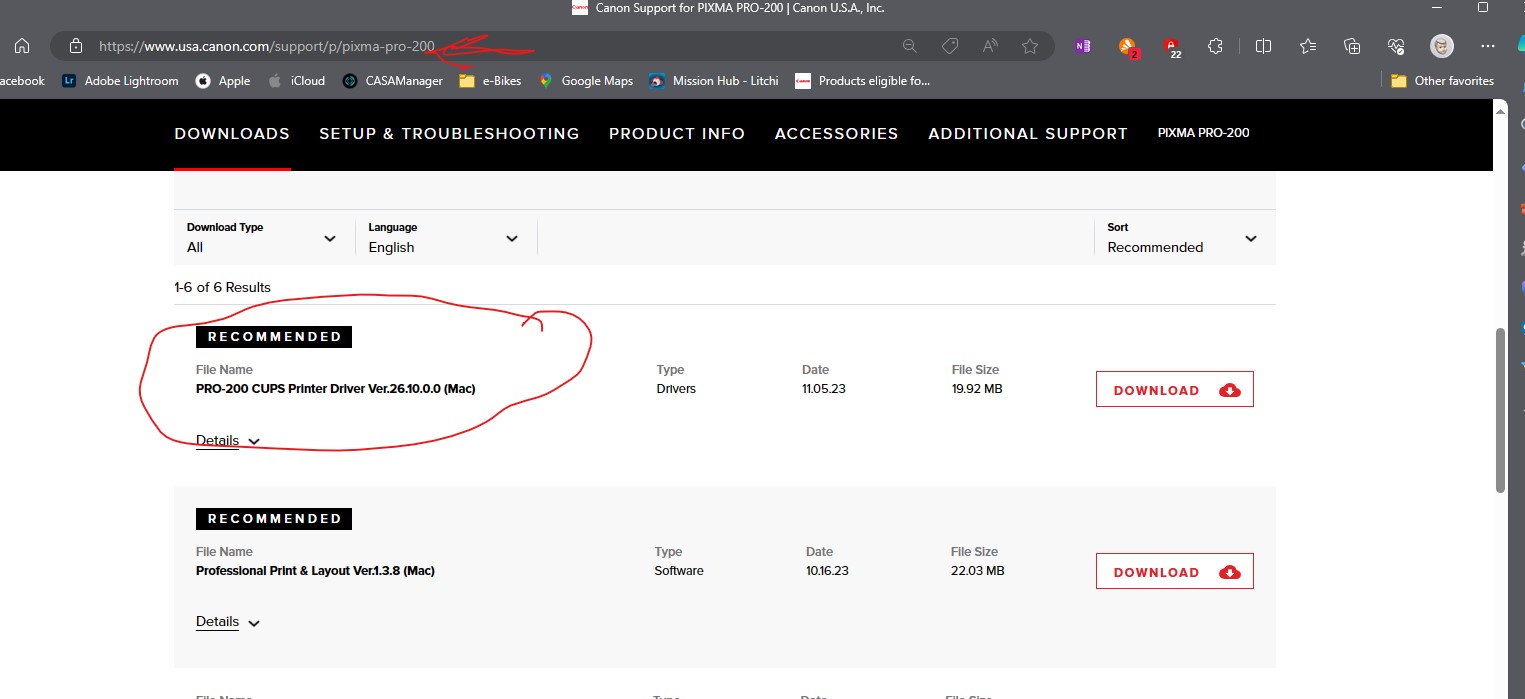Expand Details for PRO-200 CUPS Printer Driver

coord(227,441)
